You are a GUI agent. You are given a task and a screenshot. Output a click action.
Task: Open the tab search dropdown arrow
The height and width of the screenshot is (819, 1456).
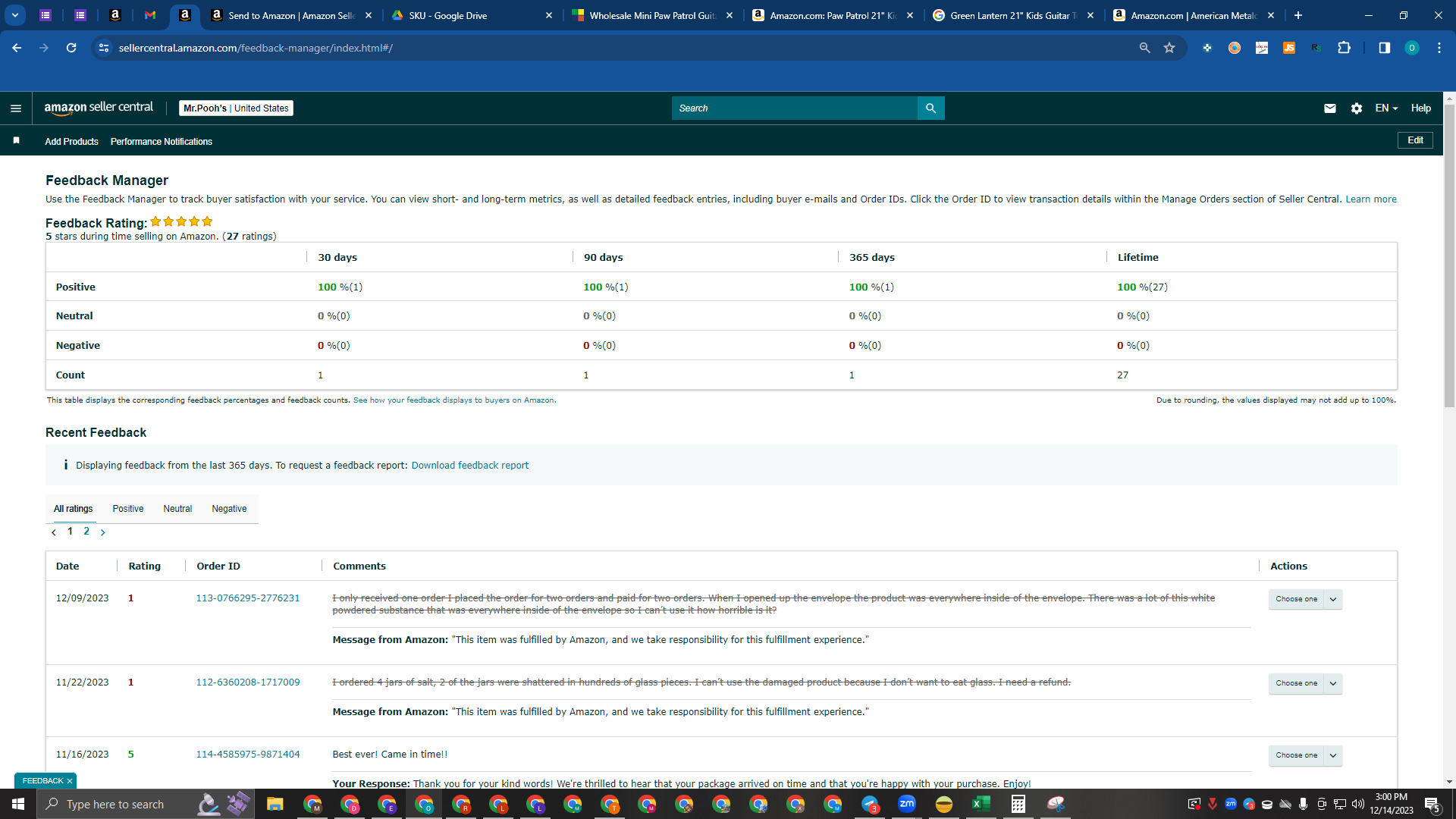click(x=15, y=15)
